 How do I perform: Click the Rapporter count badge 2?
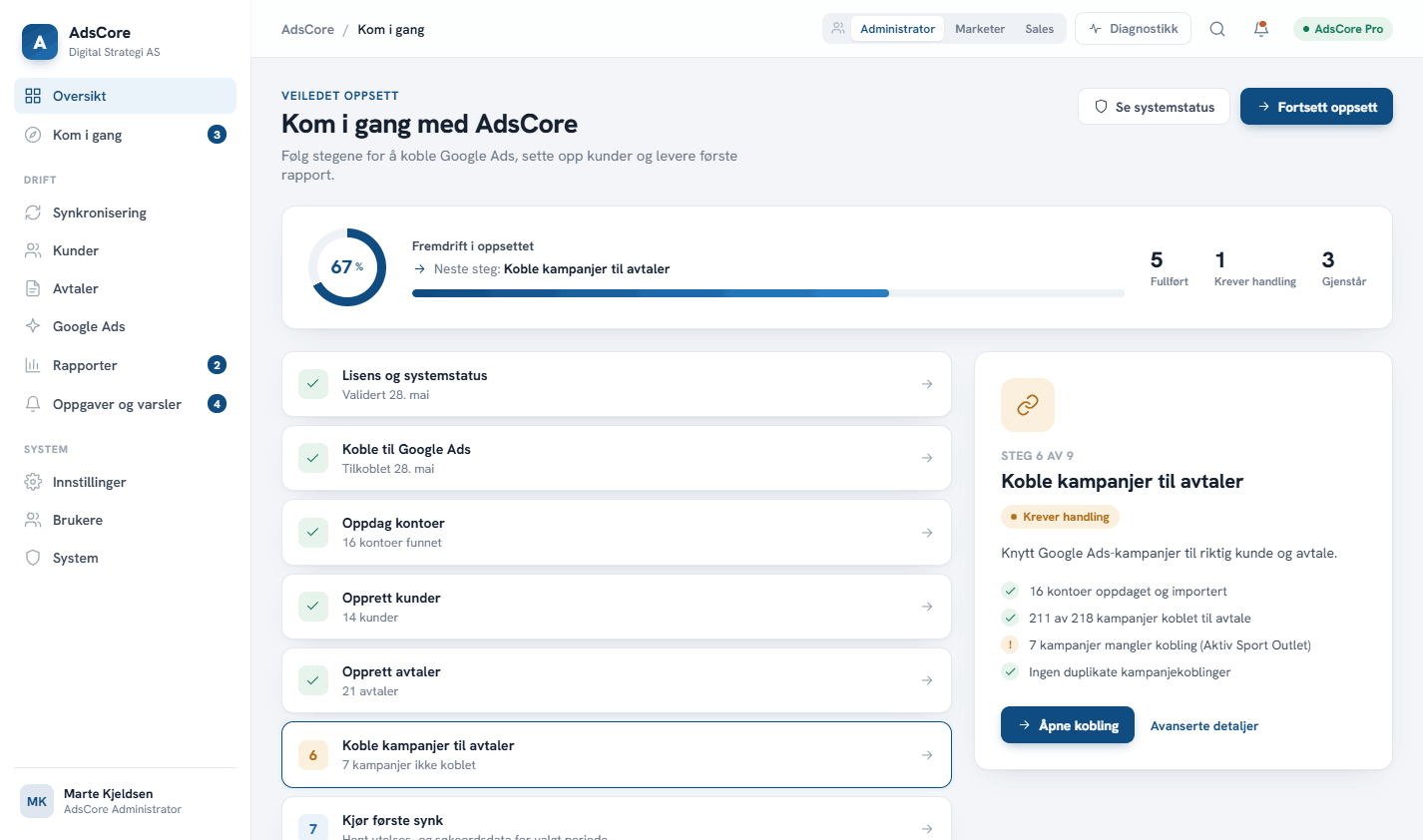point(217,365)
